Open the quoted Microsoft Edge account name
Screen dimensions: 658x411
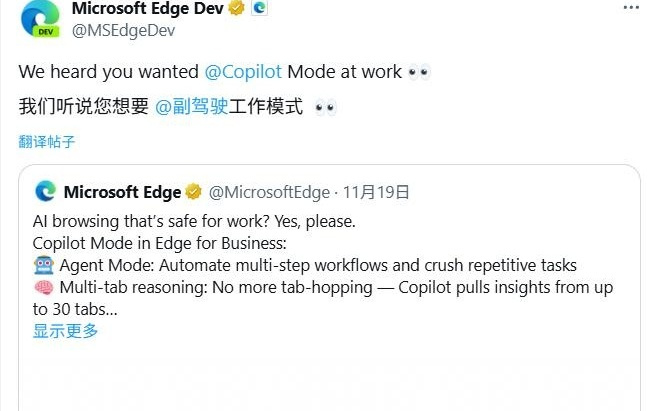[122, 192]
